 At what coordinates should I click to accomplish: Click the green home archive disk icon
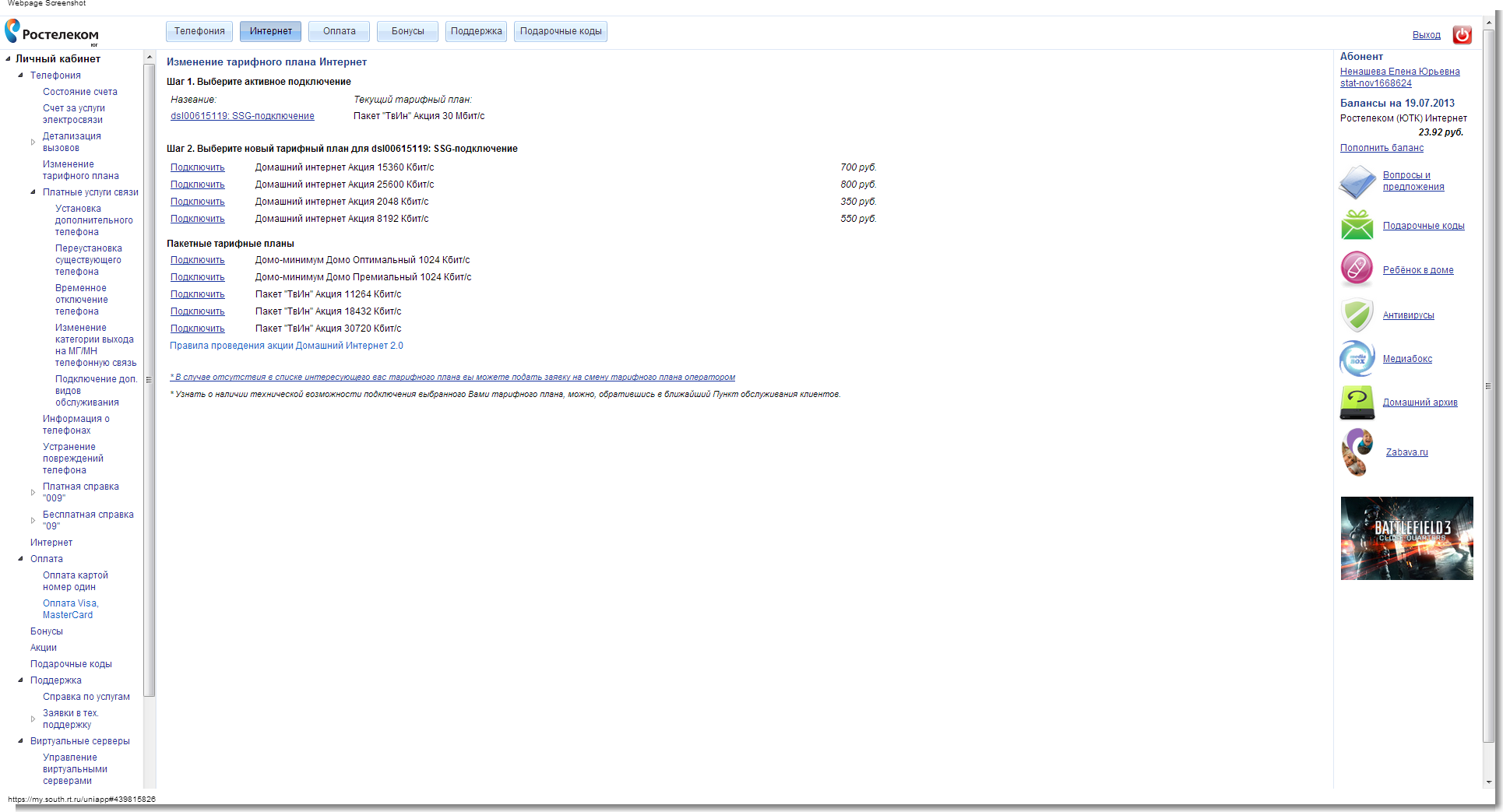pos(1357,402)
